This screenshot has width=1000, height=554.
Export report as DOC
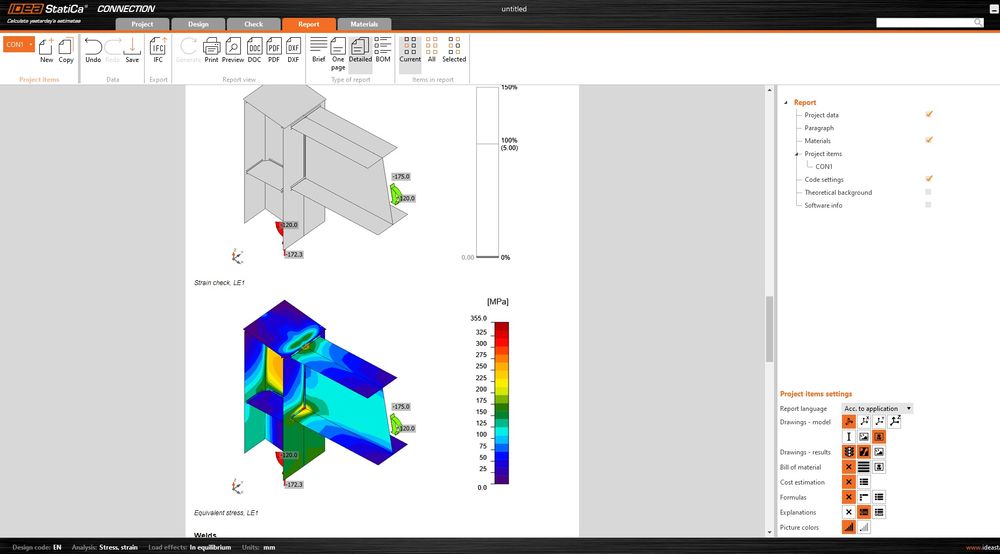(x=254, y=50)
